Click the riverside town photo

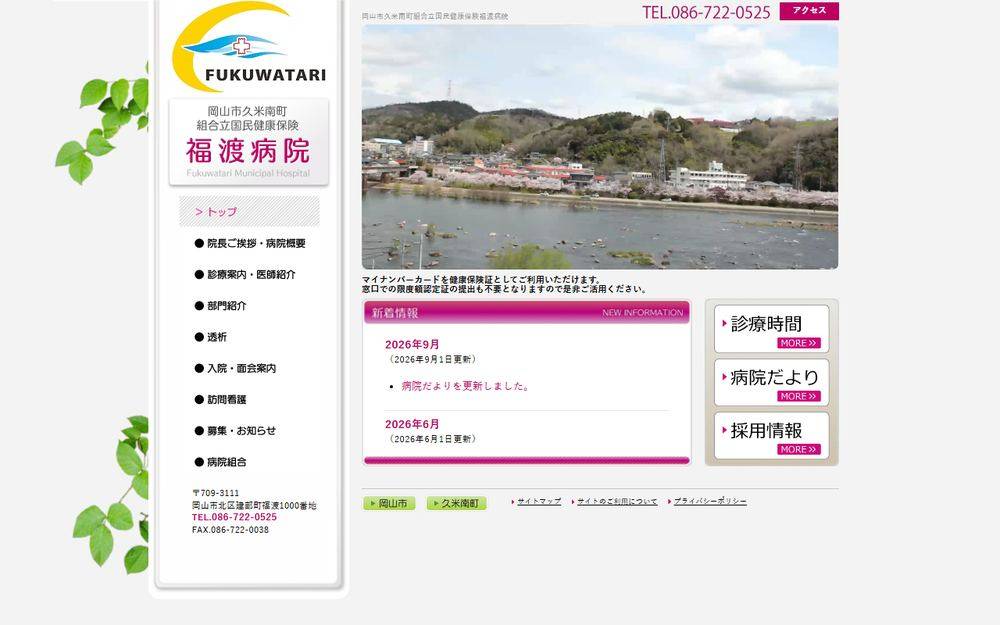point(599,147)
